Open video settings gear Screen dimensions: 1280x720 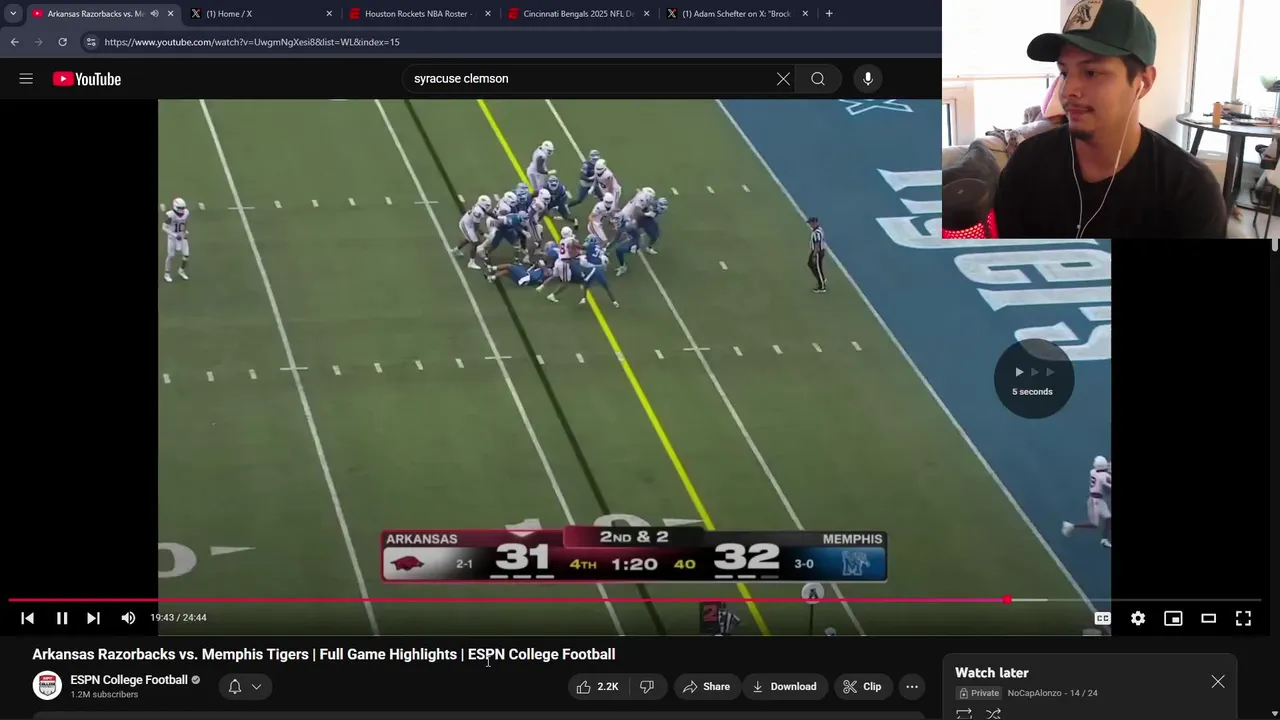point(1138,618)
